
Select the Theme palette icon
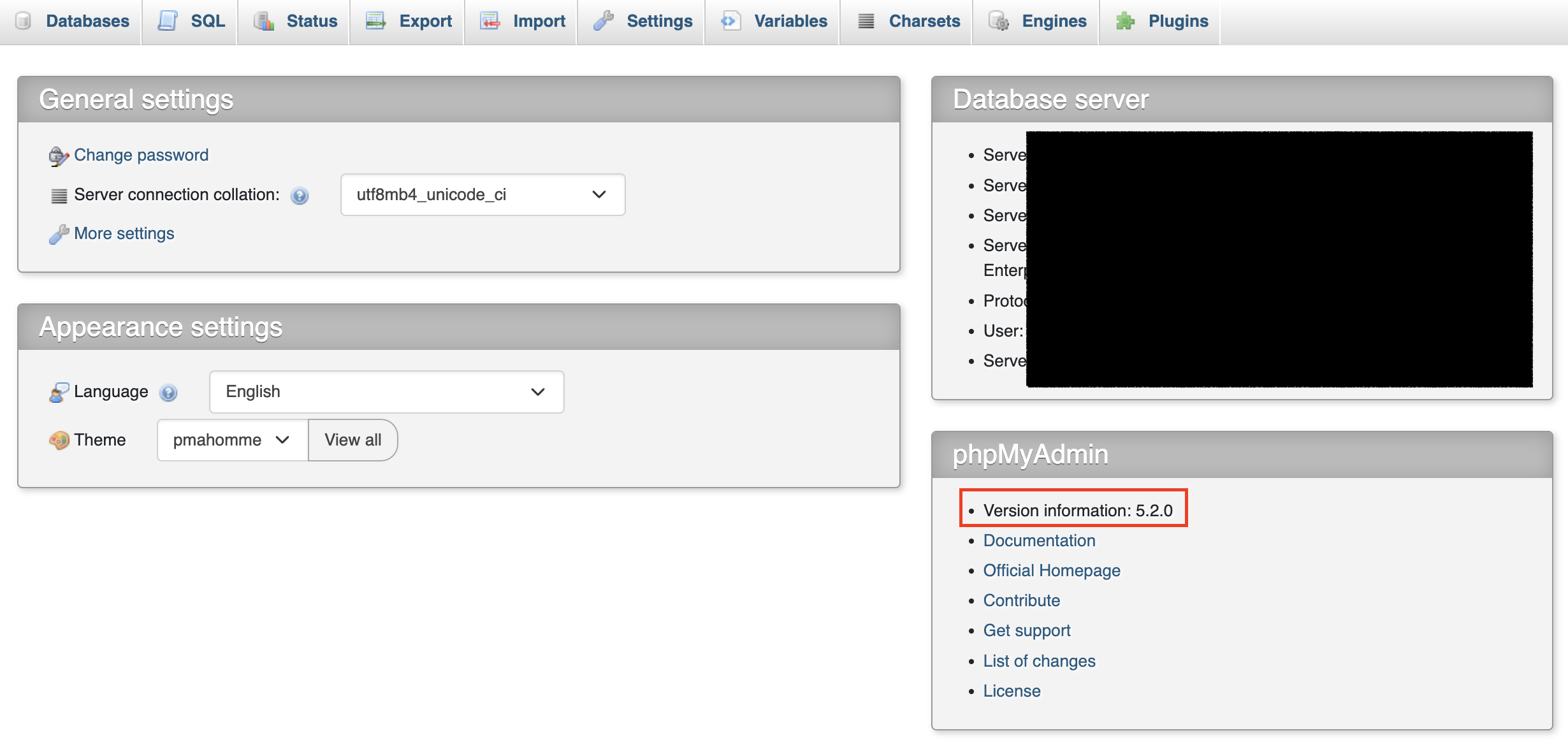pyautogui.click(x=59, y=440)
